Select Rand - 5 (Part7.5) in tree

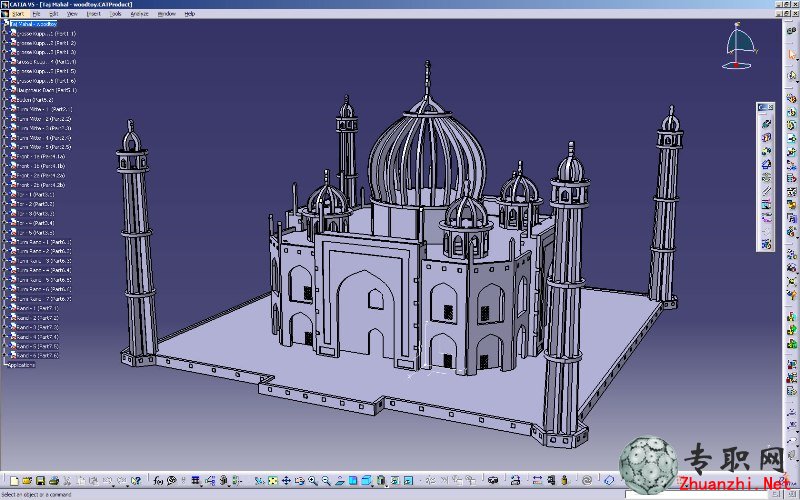click(38, 346)
